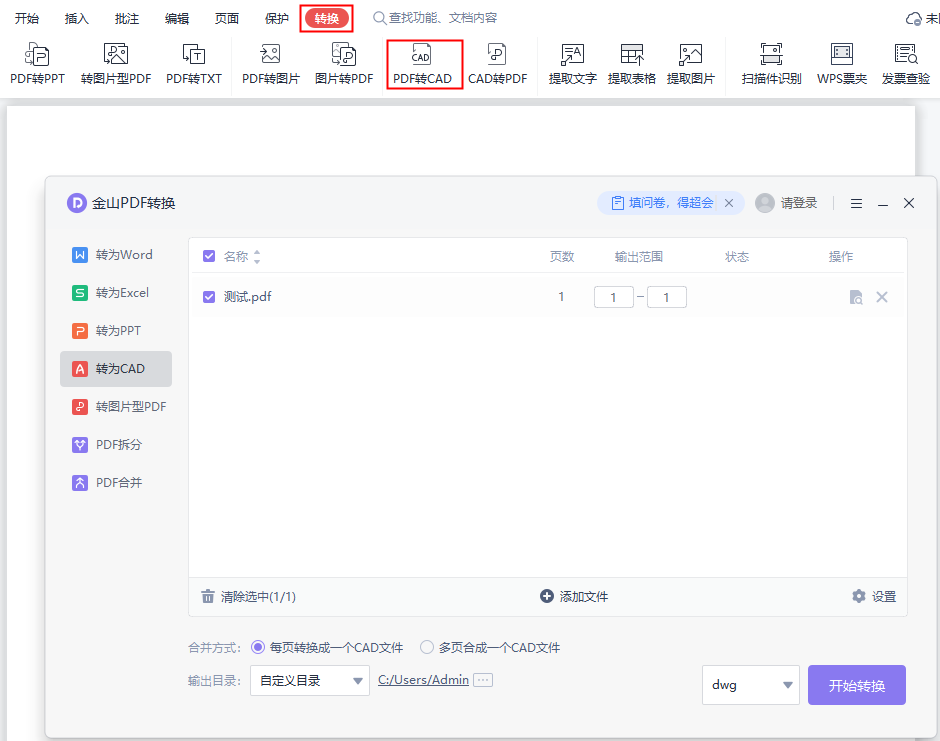This screenshot has height=741, width=940.
Task: Switch to 转为Word in the sidebar
Action: pyautogui.click(x=116, y=254)
